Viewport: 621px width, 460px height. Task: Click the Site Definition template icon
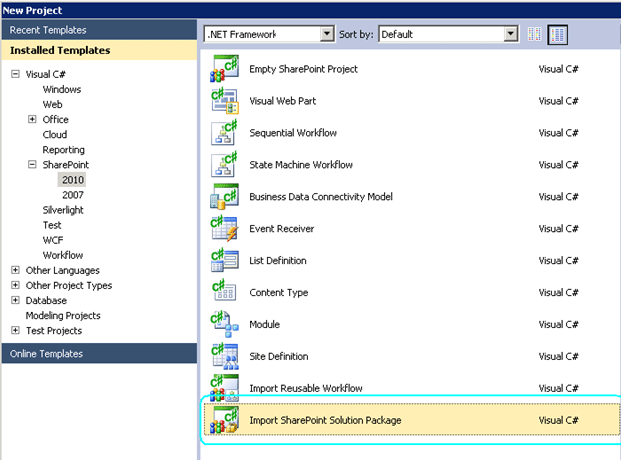[224, 356]
